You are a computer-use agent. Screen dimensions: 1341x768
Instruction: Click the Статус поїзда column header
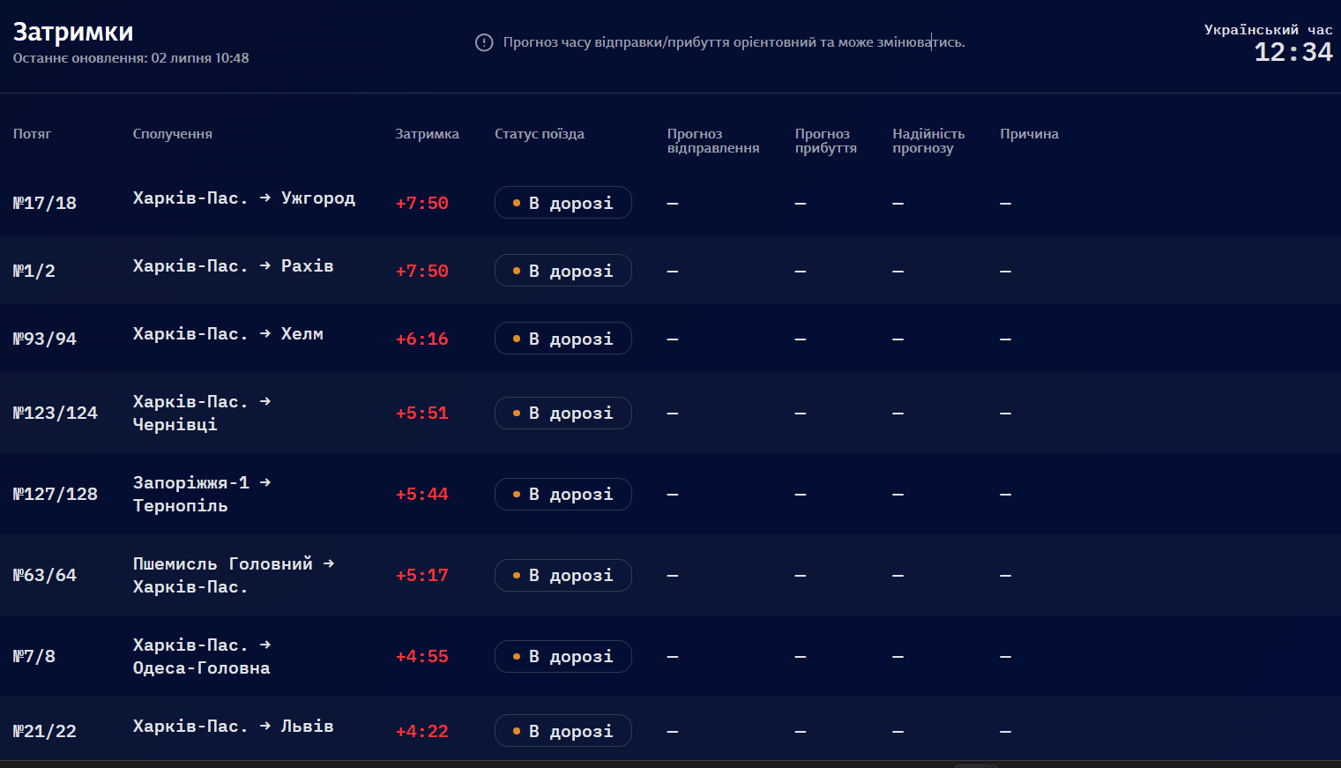[x=539, y=134]
